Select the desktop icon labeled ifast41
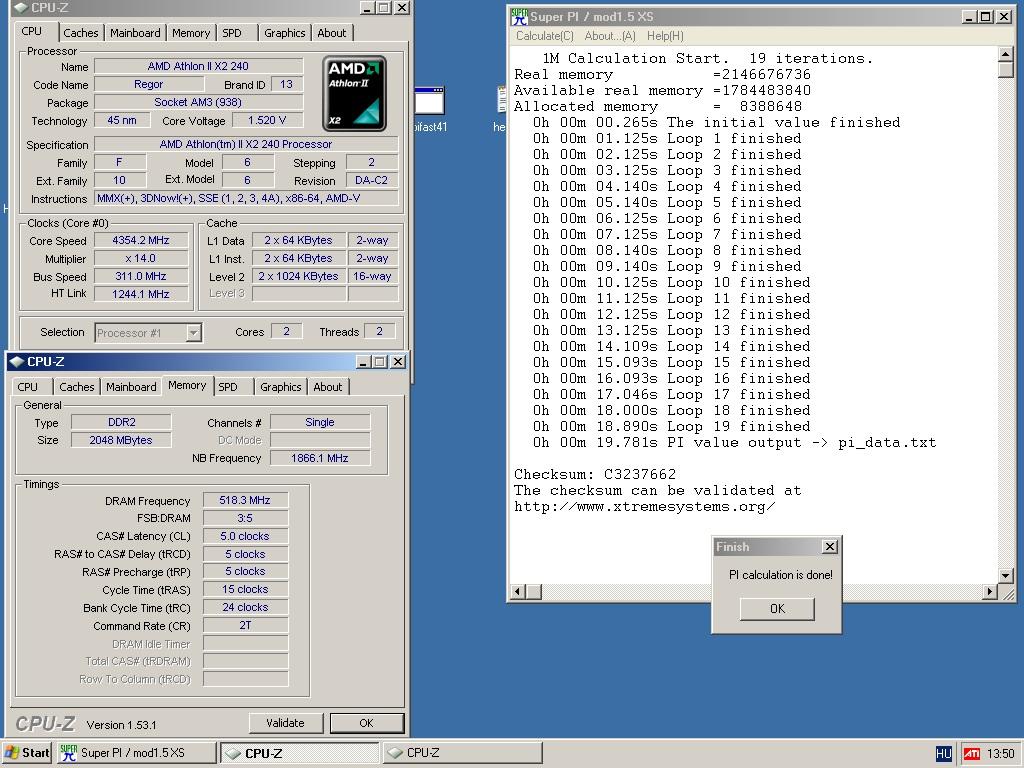Screen dimensions: 1024x768 pyautogui.click(x=430, y=110)
